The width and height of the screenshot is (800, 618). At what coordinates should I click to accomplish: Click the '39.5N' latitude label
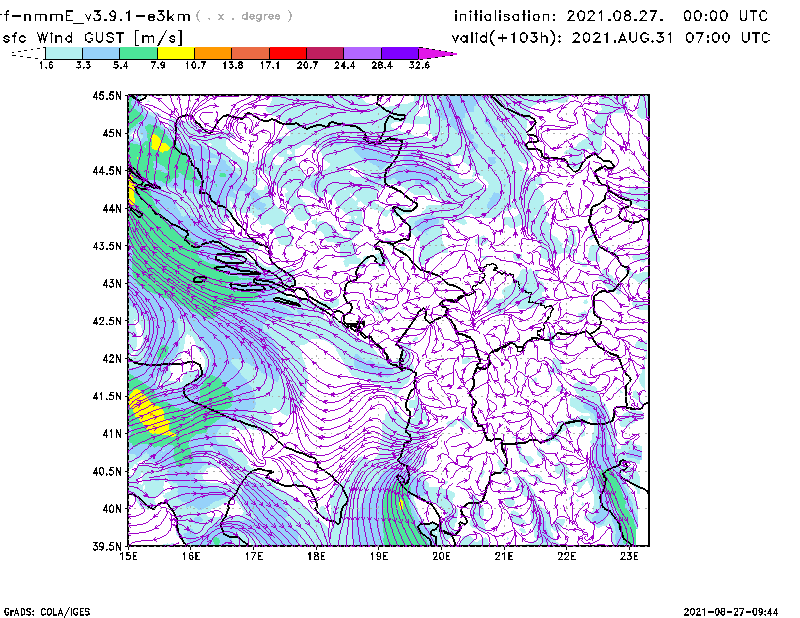point(107,546)
